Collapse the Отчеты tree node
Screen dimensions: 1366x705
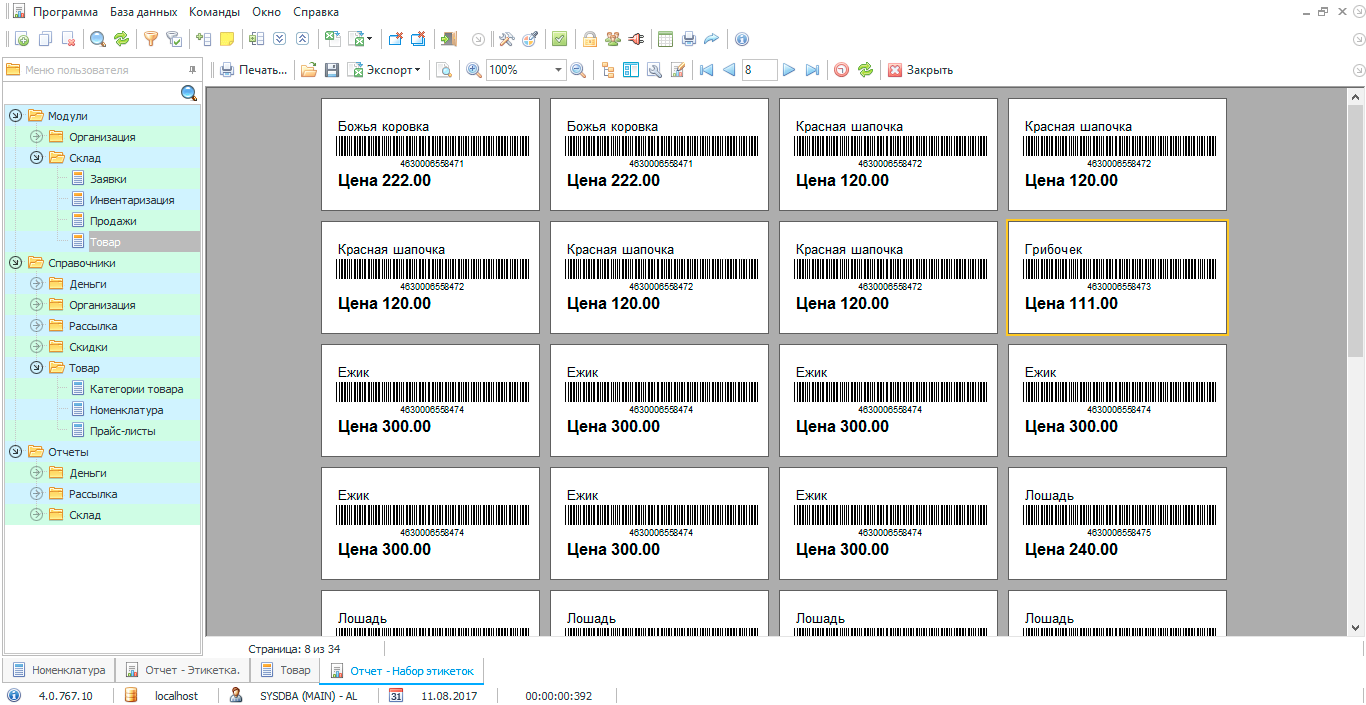point(15,452)
